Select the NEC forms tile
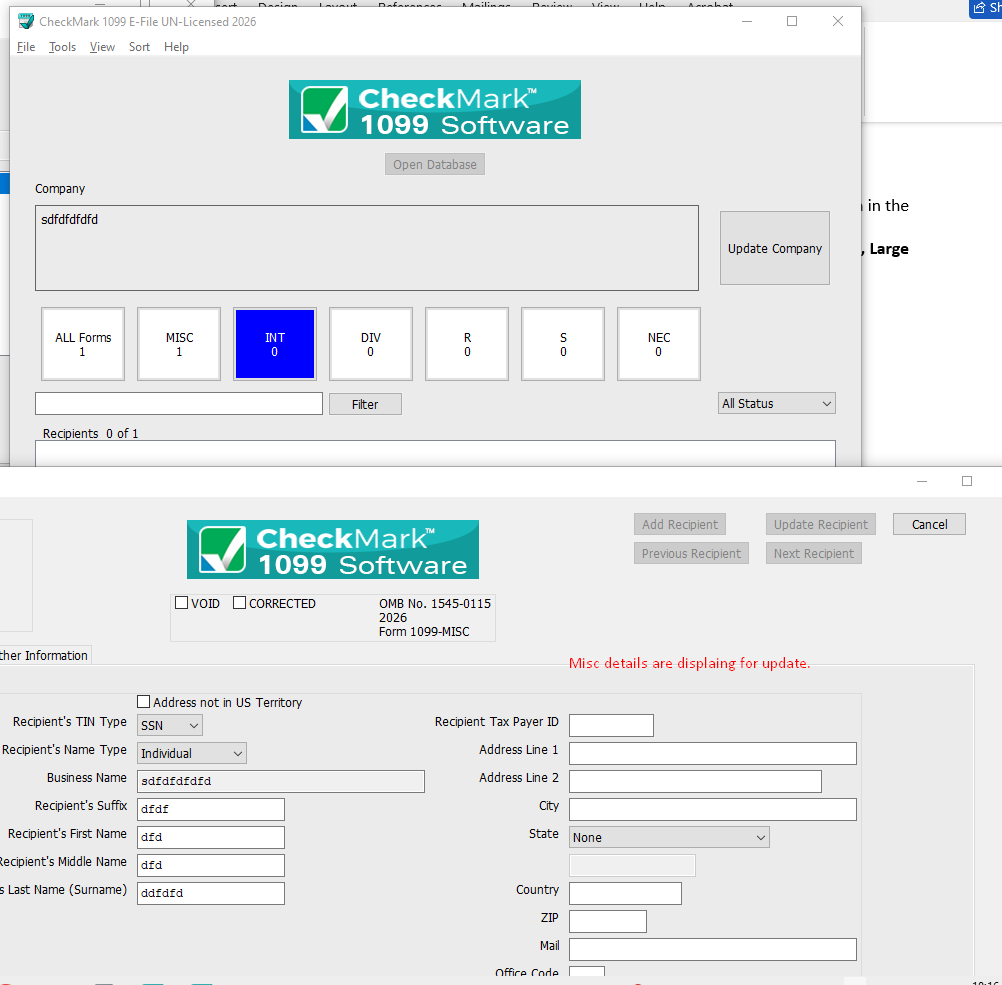The width and height of the screenshot is (1002, 985). pyautogui.click(x=659, y=344)
